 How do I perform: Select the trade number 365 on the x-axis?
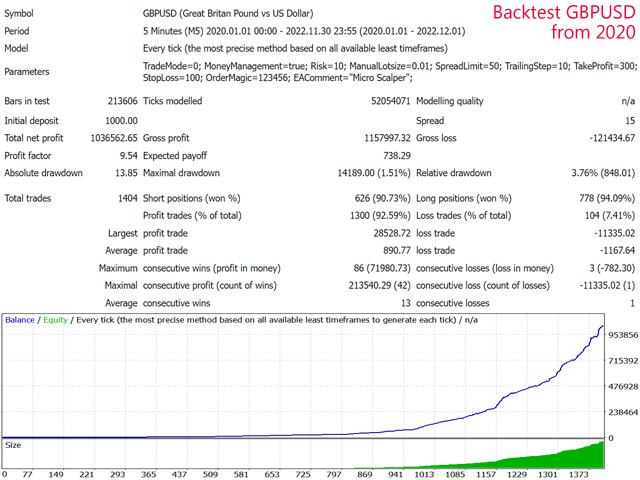pyautogui.click(x=149, y=474)
